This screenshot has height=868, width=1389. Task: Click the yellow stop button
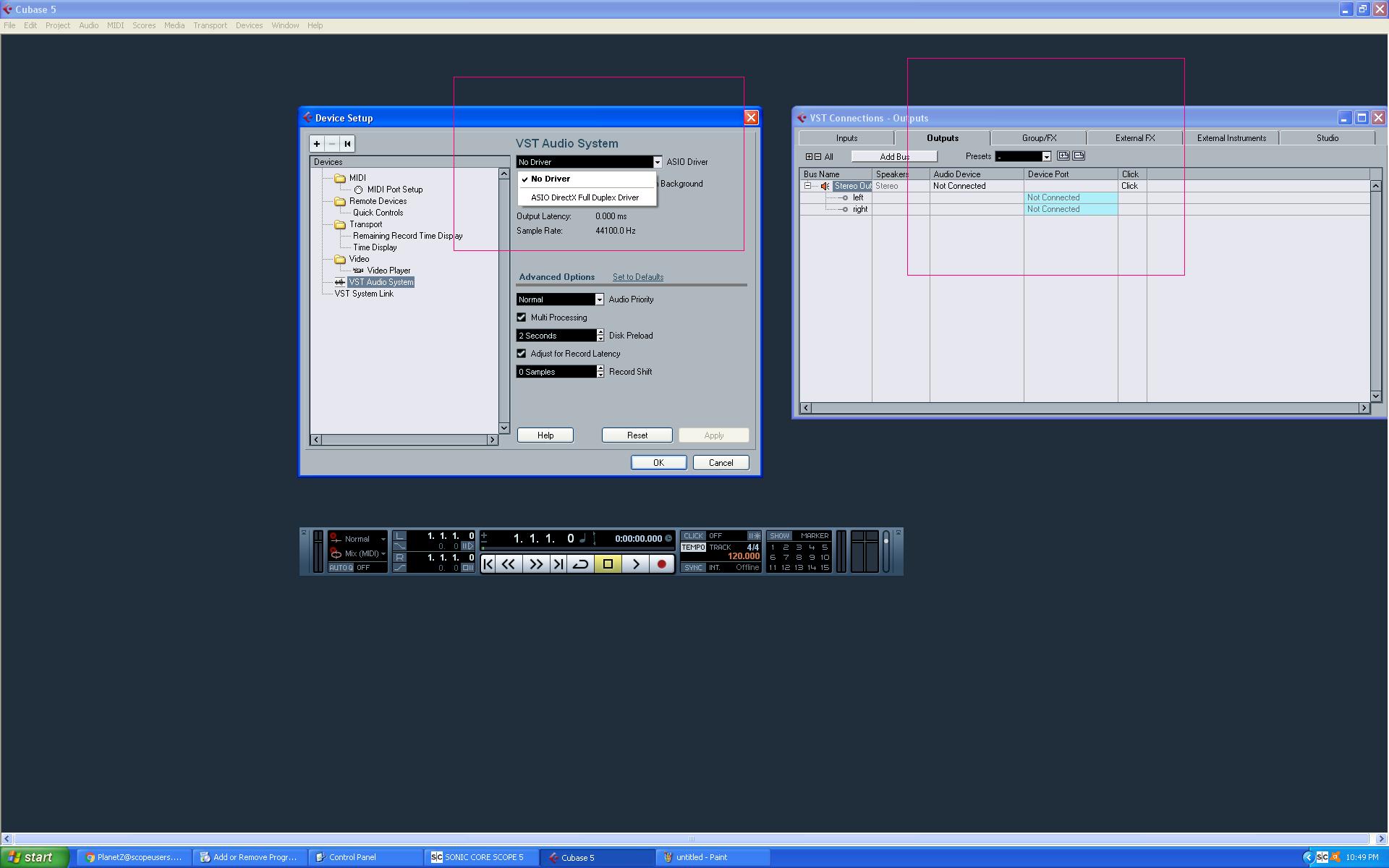608,564
